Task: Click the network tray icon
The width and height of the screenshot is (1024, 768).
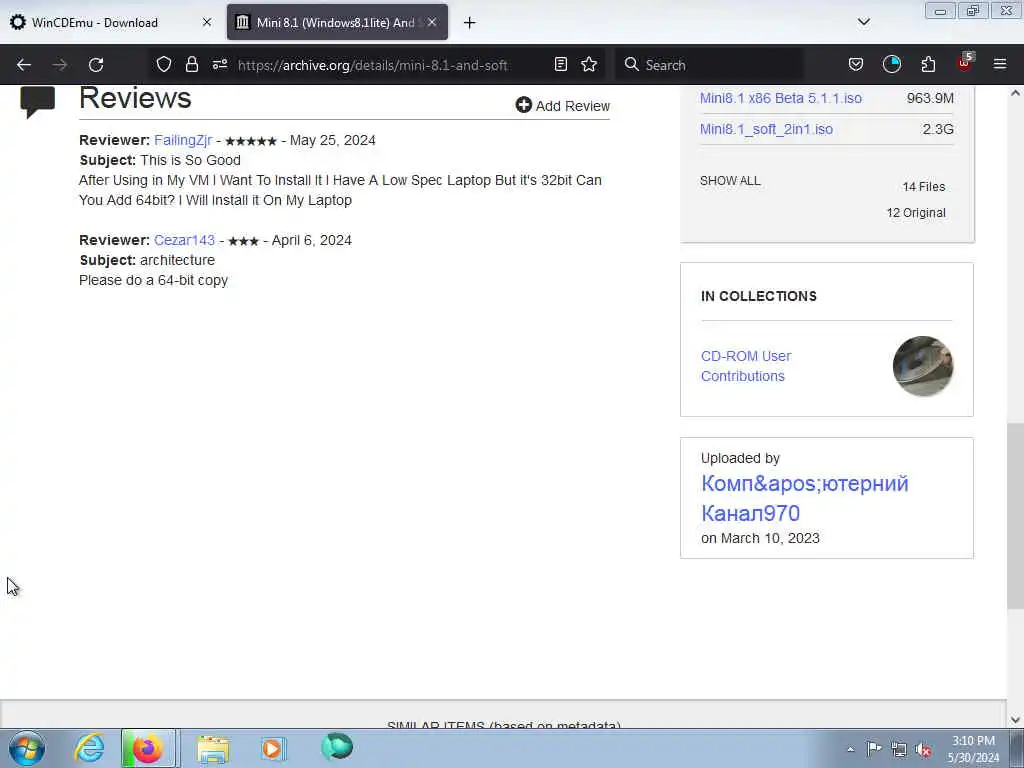Action: point(899,749)
